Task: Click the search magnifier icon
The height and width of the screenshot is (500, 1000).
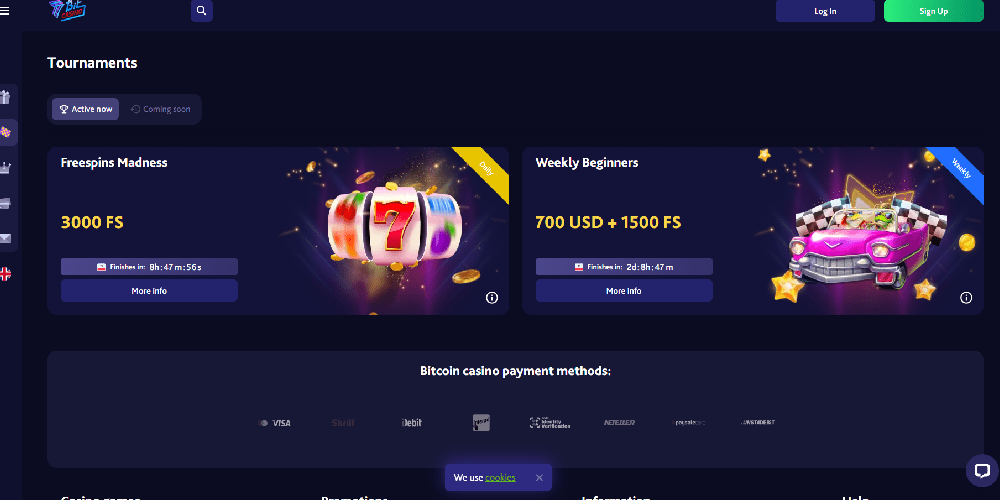Action: [x=202, y=11]
